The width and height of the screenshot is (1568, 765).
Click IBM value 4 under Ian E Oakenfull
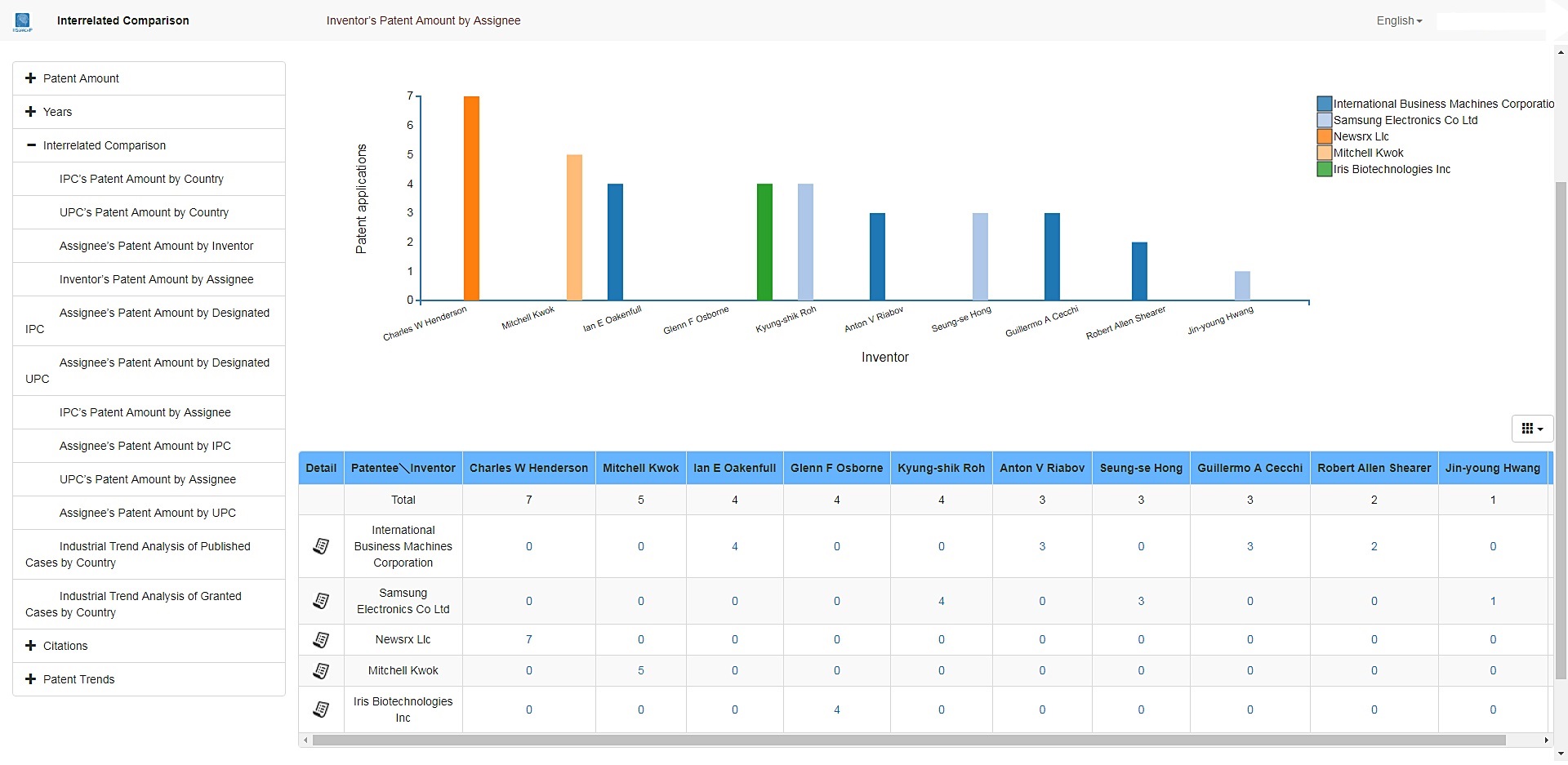[x=735, y=546]
